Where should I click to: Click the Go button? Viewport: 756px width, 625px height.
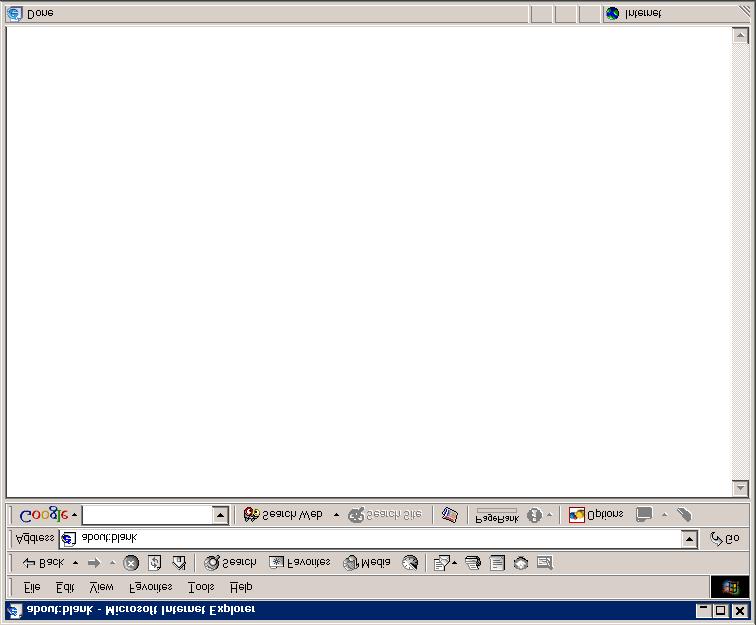click(x=725, y=539)
